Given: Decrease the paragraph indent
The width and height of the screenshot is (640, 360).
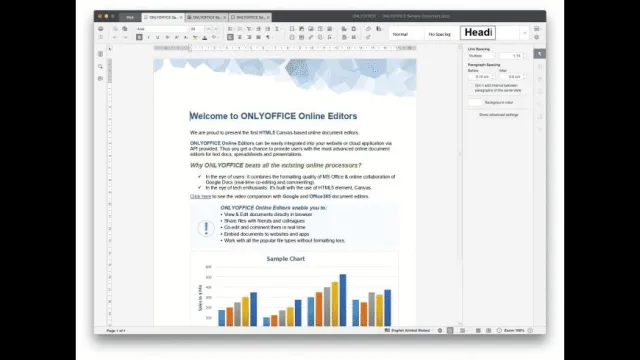Looking at the screenshot, I should [258, 29].
